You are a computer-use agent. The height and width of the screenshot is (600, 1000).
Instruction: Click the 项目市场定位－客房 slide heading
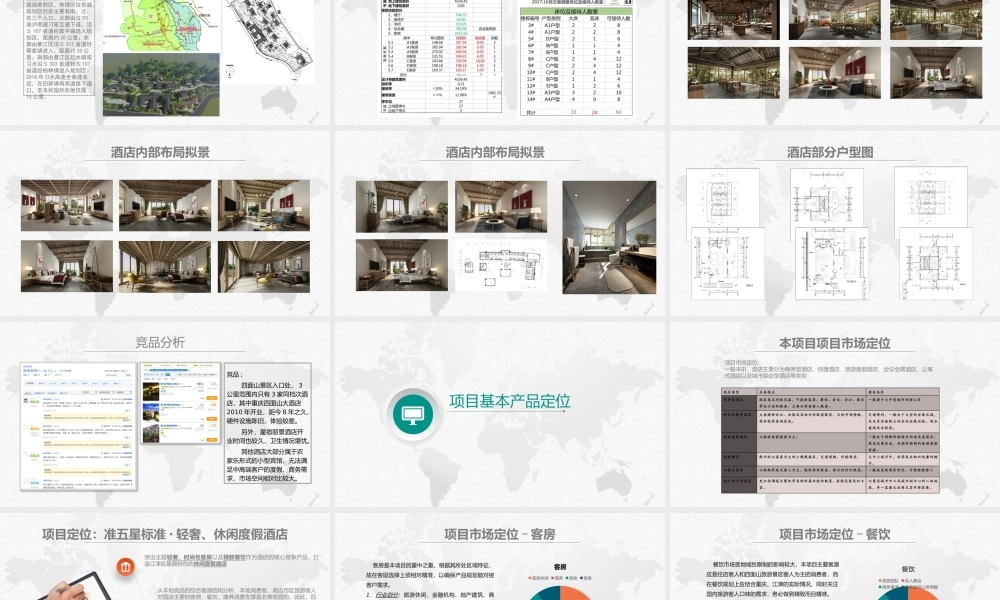tap(496, 534)
